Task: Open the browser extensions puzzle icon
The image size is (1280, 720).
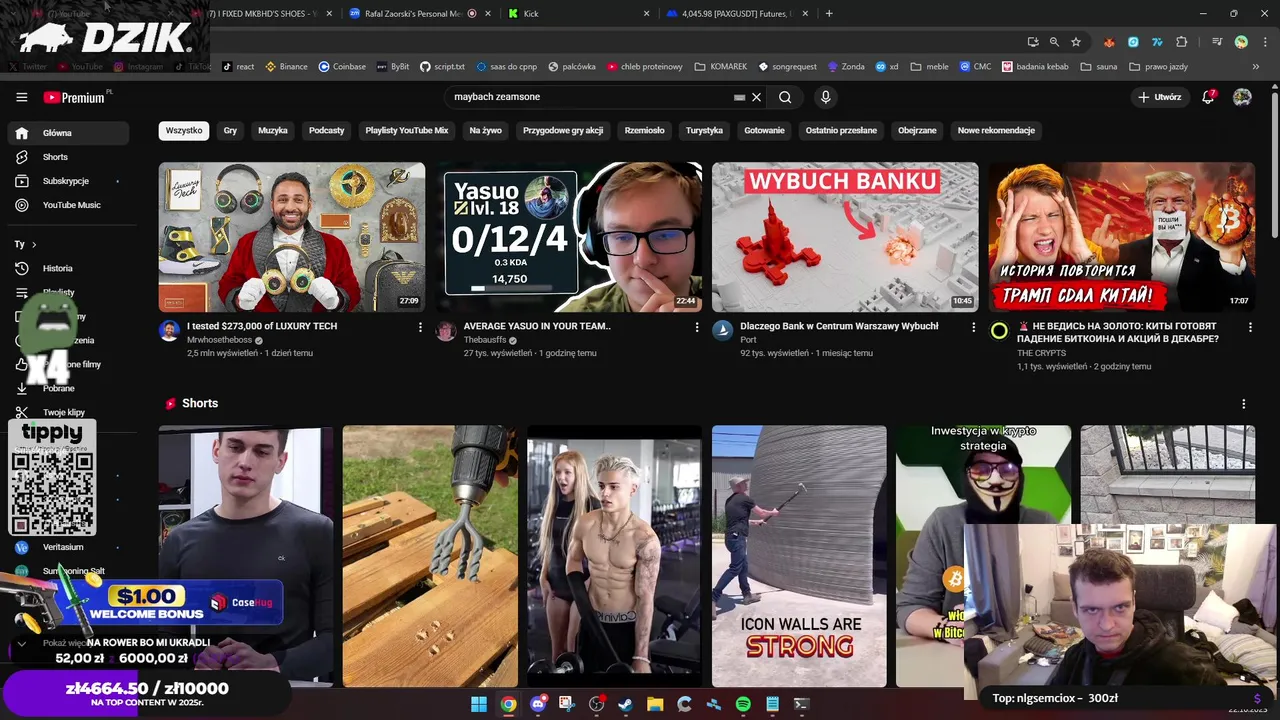Action: [1182, 42]
